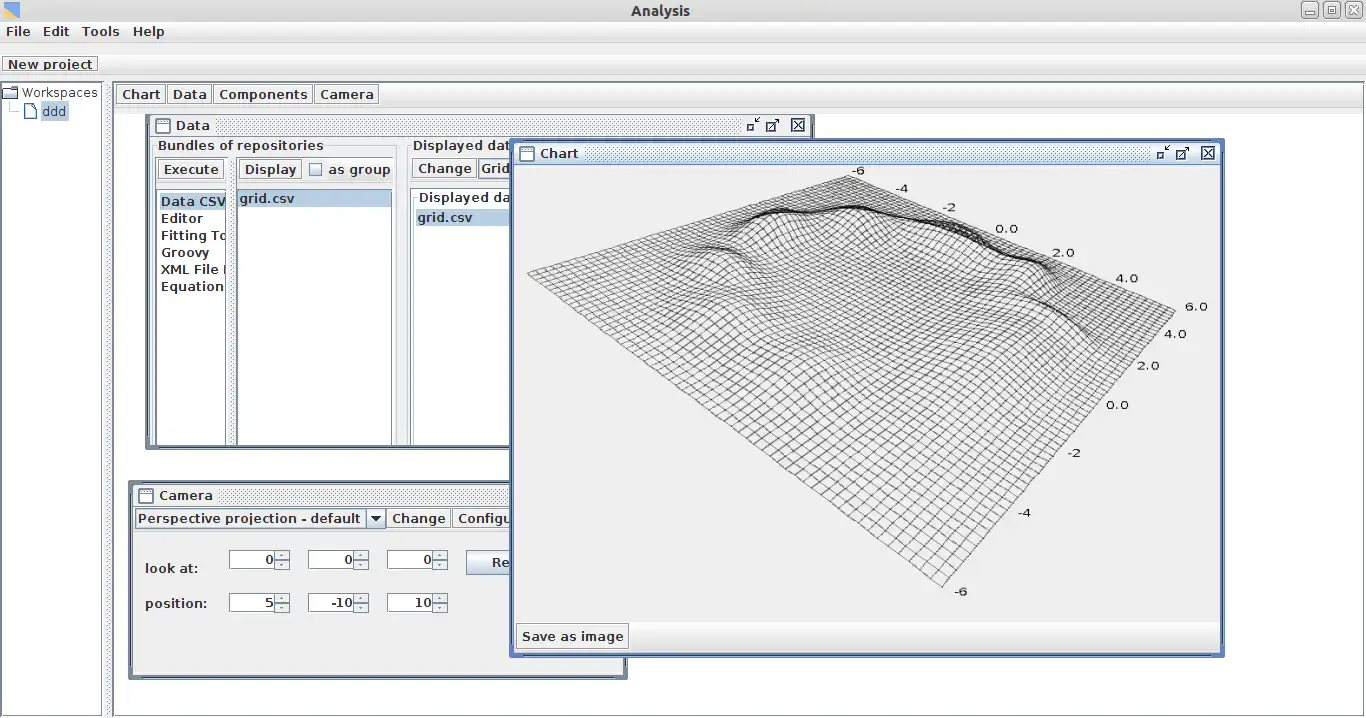Click the Camera window title icon
Viewport: 1366px width, 718px height.
pos(146,496)
